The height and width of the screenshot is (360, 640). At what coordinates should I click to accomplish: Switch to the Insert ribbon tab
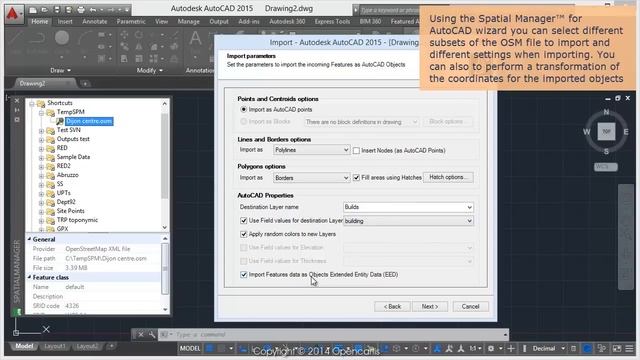click(65, 21)
